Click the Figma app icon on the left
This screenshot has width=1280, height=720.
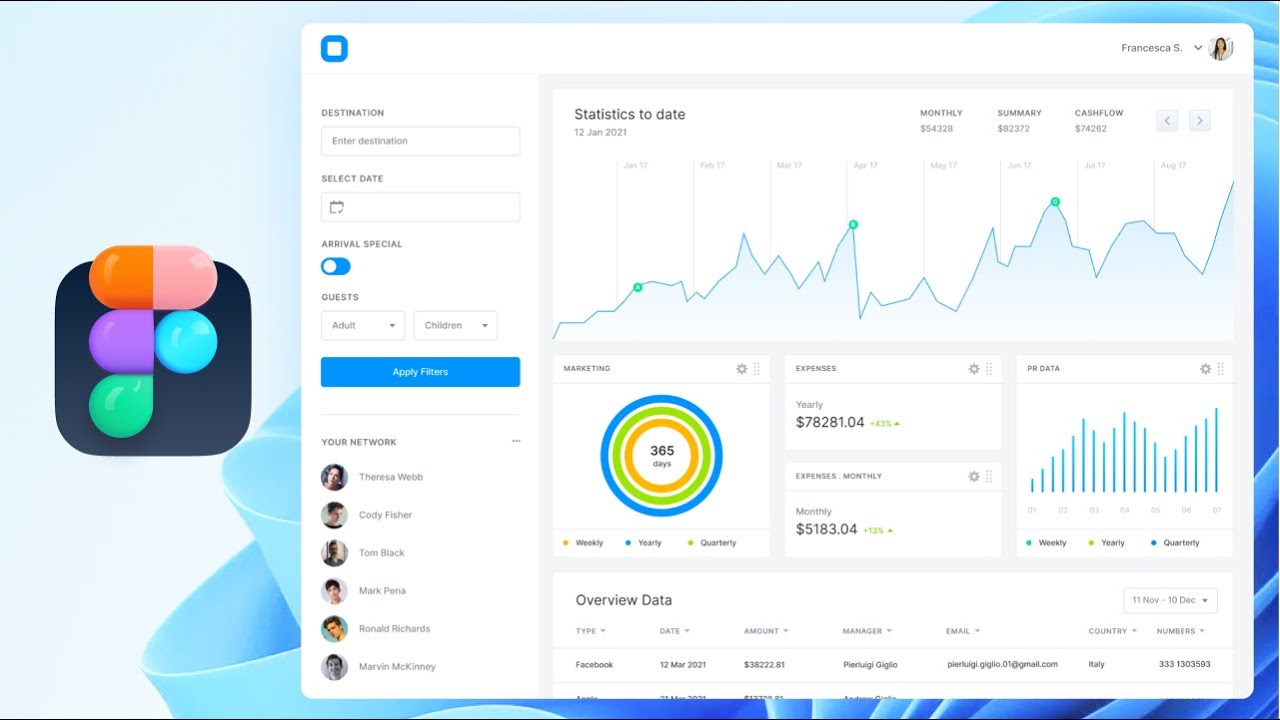pos(153,351)
